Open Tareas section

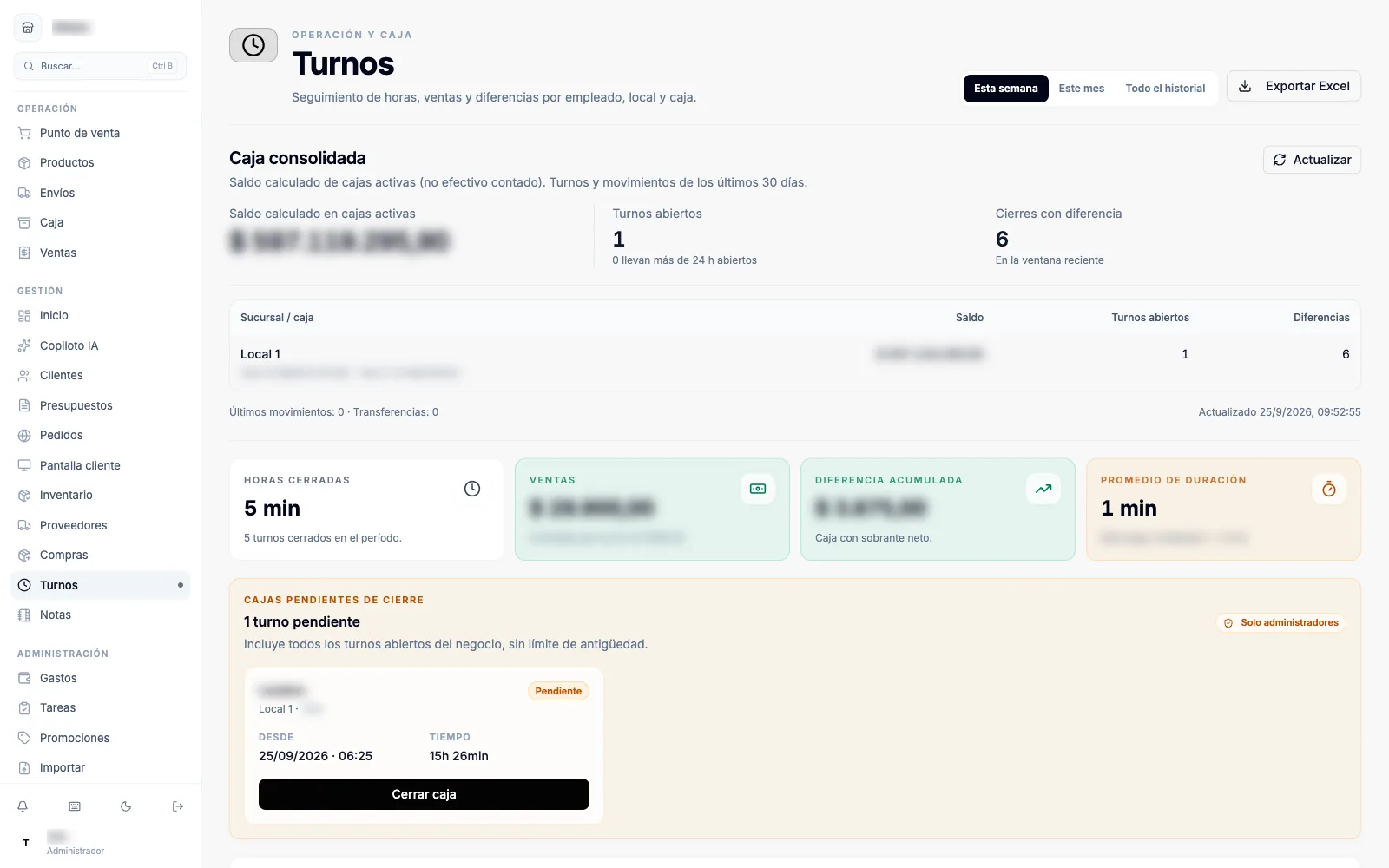point(101,707)
